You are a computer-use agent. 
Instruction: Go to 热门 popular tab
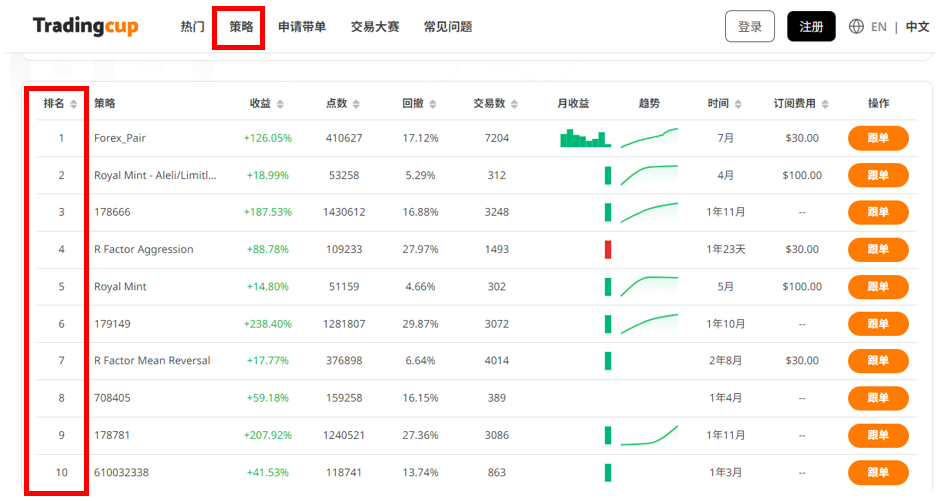tap(193, 27)
